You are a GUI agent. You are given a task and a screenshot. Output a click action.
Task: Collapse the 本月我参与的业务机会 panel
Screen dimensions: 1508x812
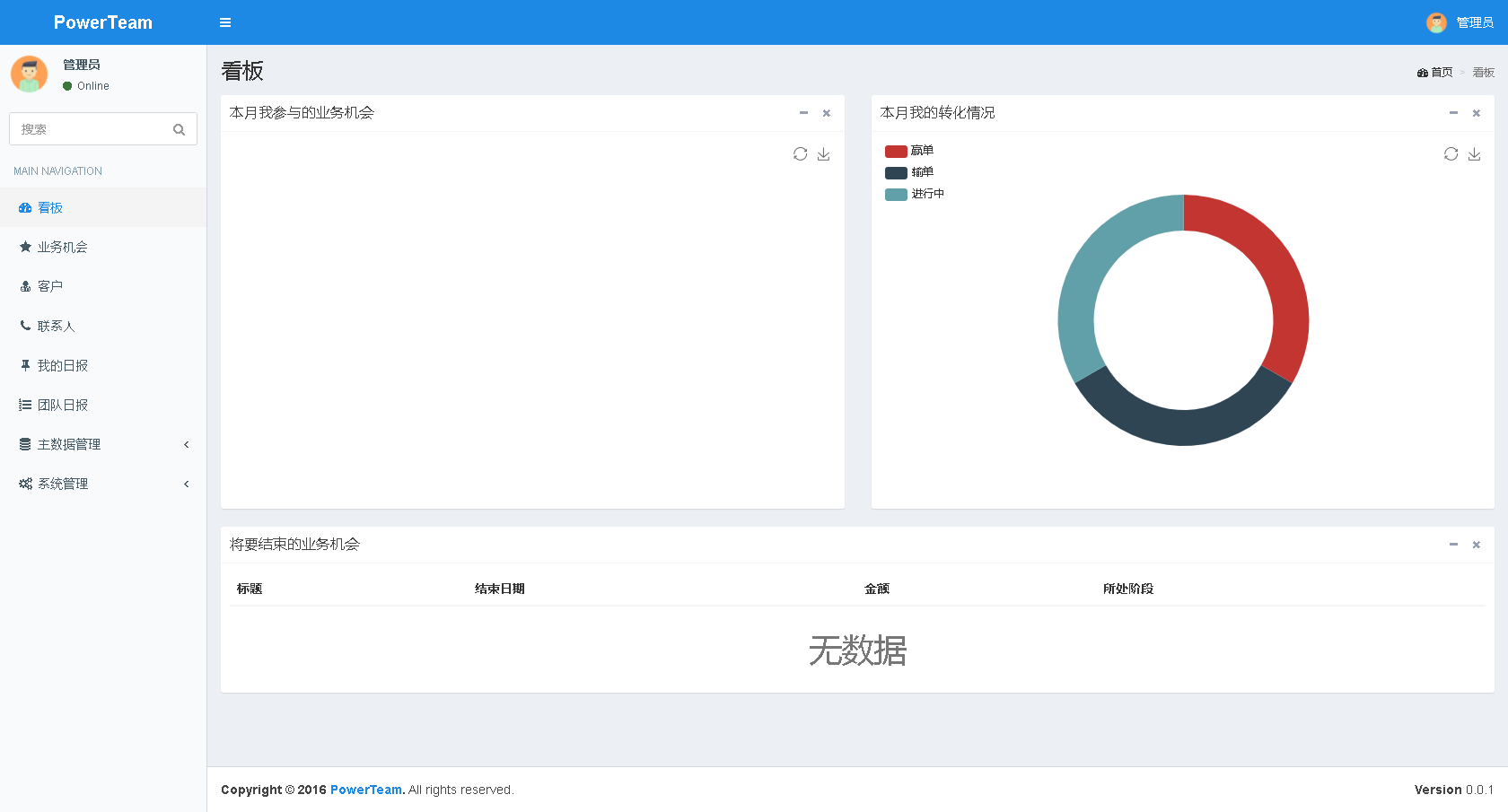(803, 113)
